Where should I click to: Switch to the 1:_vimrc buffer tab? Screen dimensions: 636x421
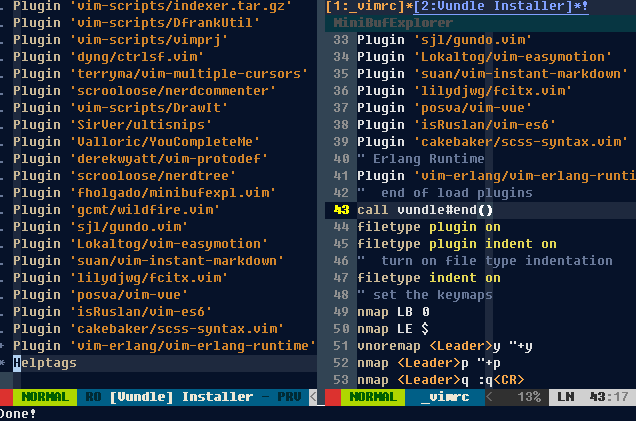coord(369,6)
